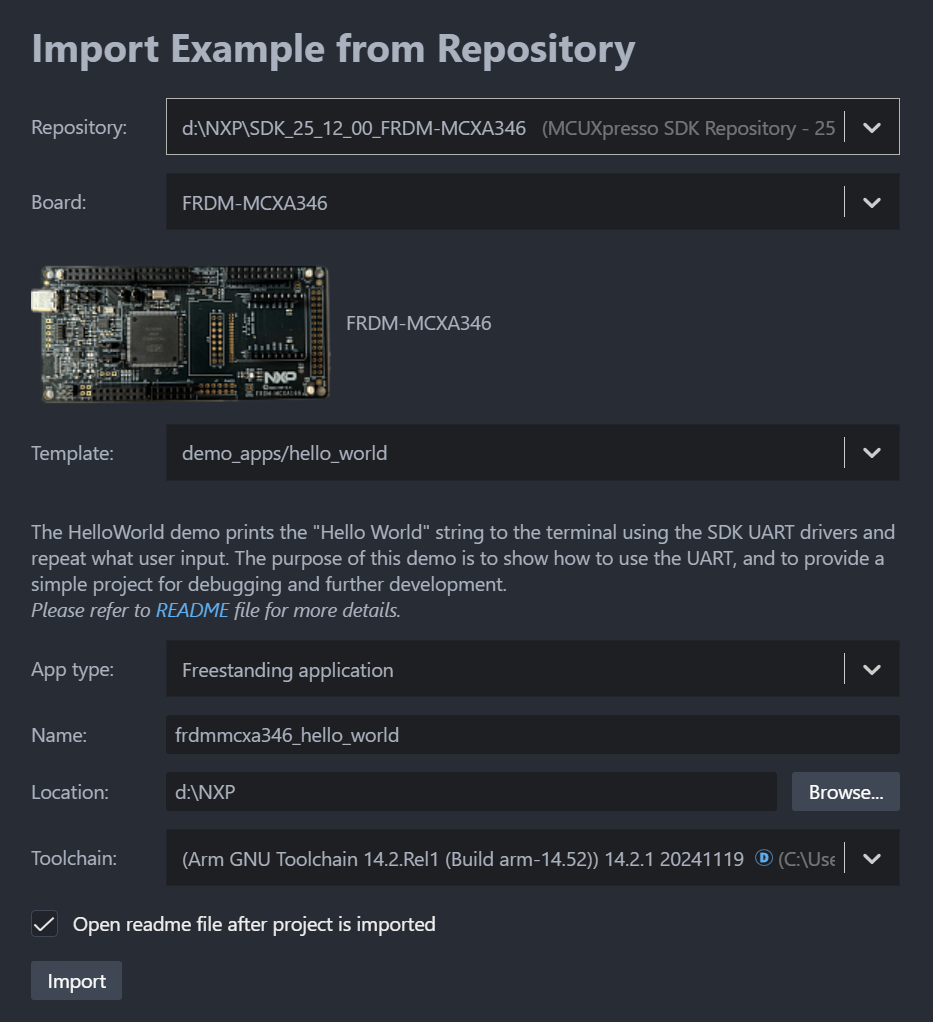Viewport: 933px width, 1022px height.
Task: Focus the Name input field
Action: coord(533,735)
